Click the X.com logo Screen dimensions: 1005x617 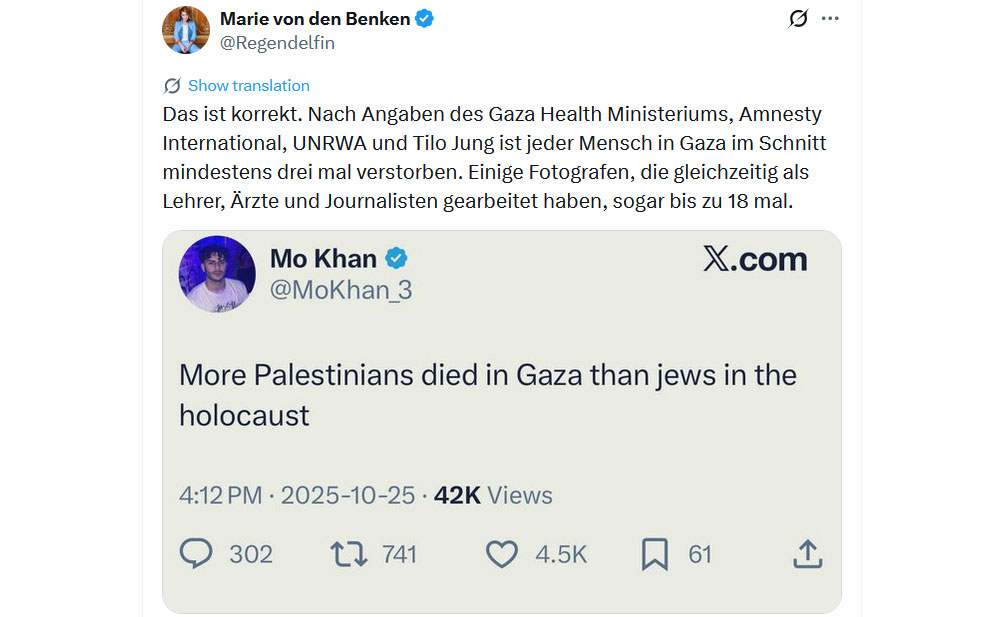tap(755, 259)
